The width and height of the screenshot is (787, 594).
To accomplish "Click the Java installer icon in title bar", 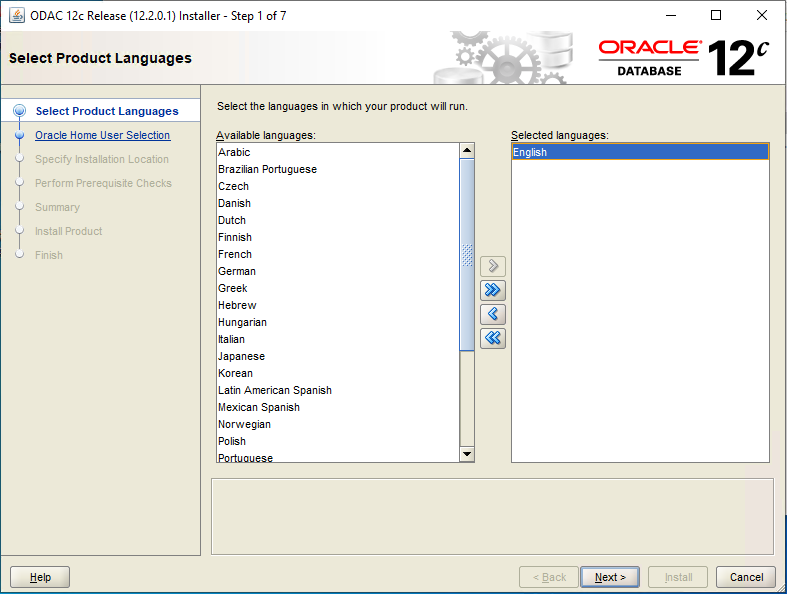I will coord(17,16).
